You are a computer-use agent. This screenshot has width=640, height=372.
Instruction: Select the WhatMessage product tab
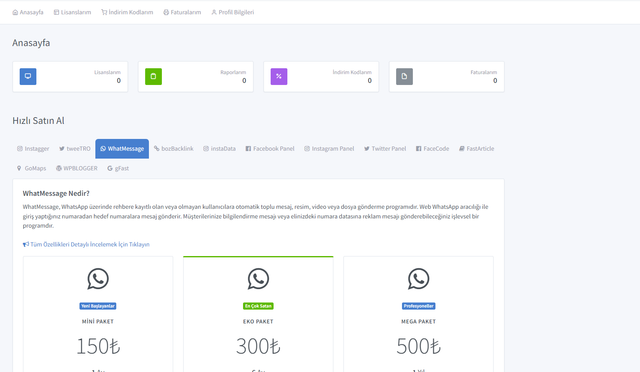point(122,149)
